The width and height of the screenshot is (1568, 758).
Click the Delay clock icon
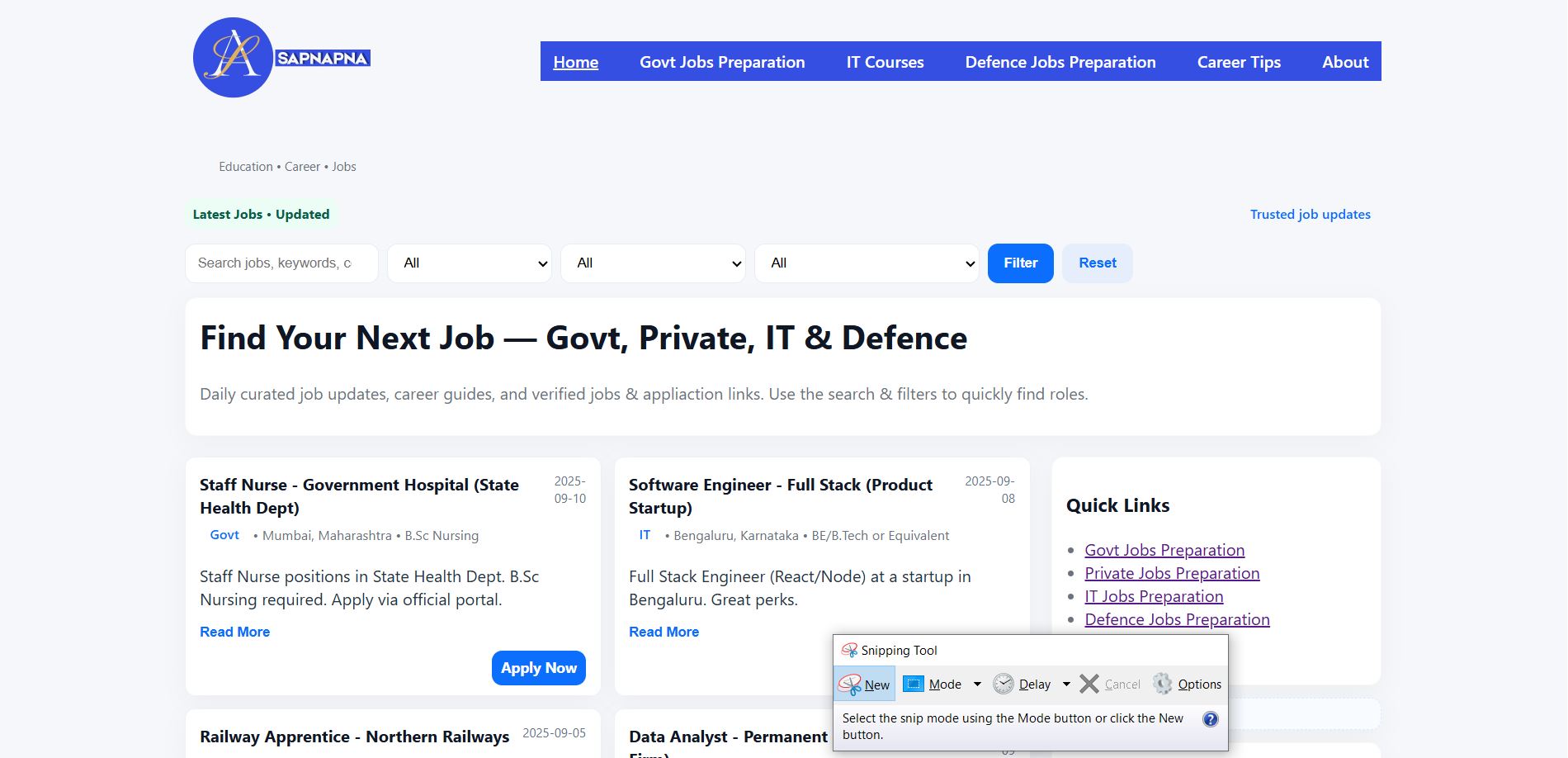click(x=1004, y=684)
